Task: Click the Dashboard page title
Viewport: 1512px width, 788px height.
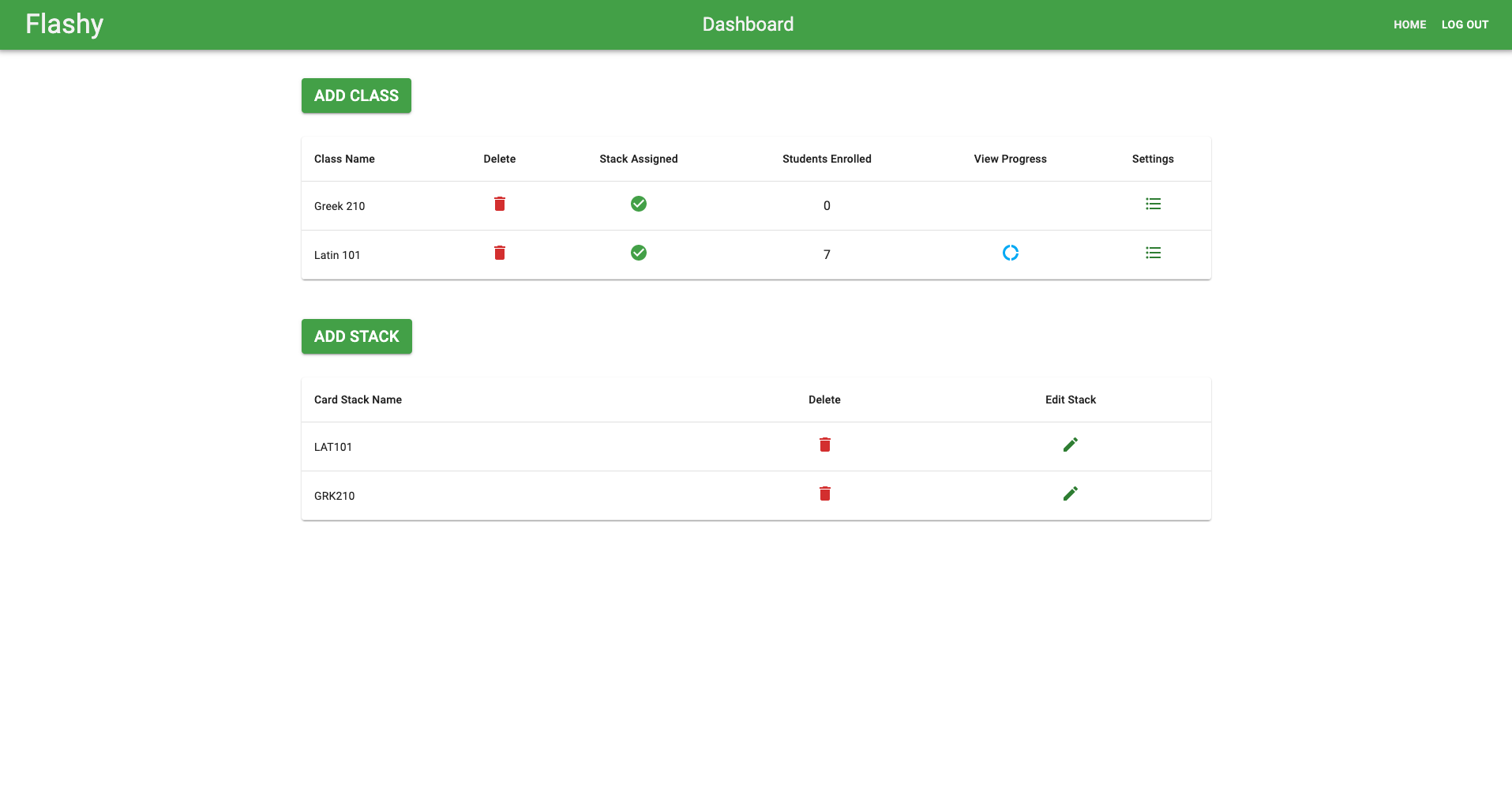Action: [748, 24]
